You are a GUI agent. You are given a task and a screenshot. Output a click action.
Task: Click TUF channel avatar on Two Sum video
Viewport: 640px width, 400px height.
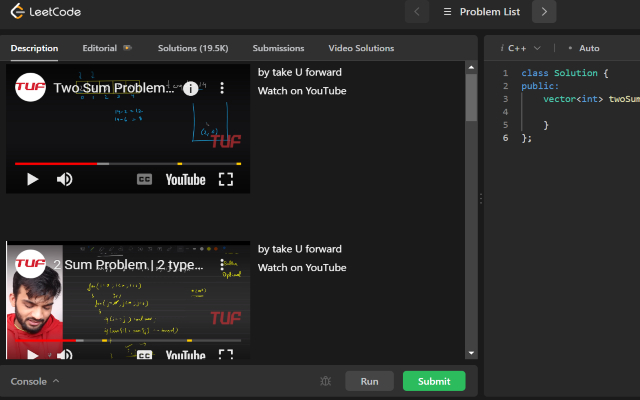click(x=30, y=87)
